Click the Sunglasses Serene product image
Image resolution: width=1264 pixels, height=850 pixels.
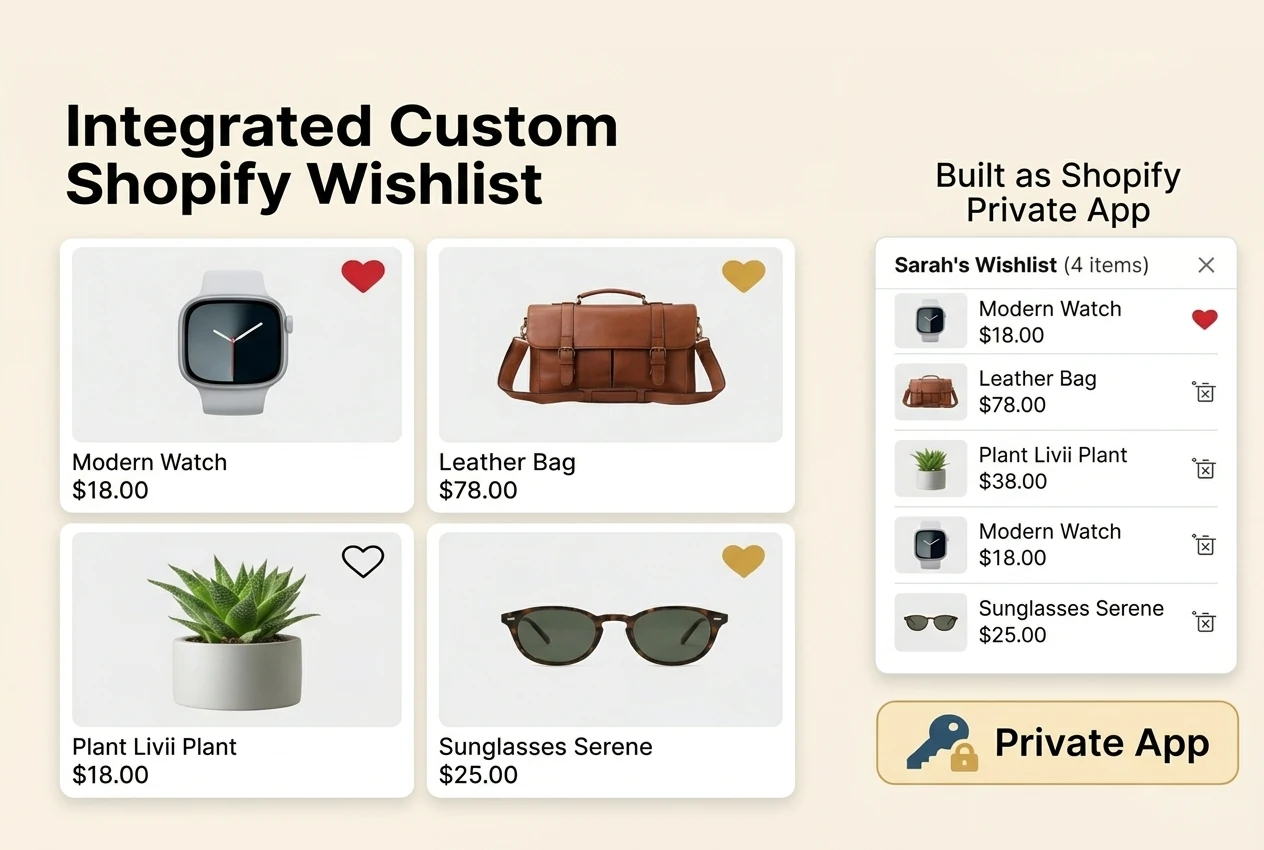(610, 628)
